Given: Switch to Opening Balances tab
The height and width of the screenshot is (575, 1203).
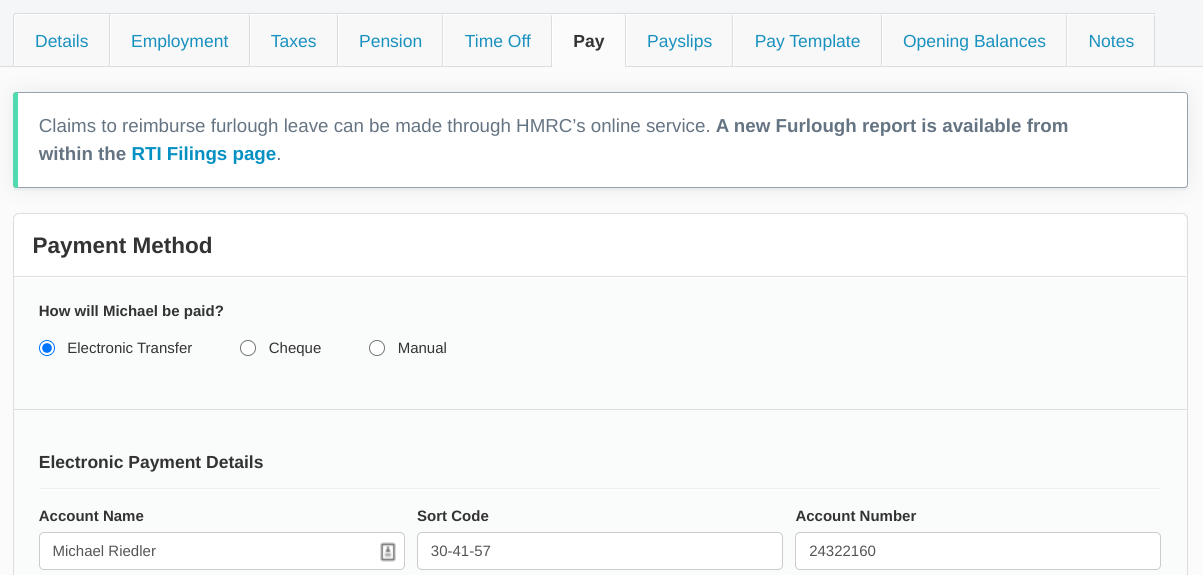Looking at the screenshot, I should click(x=974, y=41).
